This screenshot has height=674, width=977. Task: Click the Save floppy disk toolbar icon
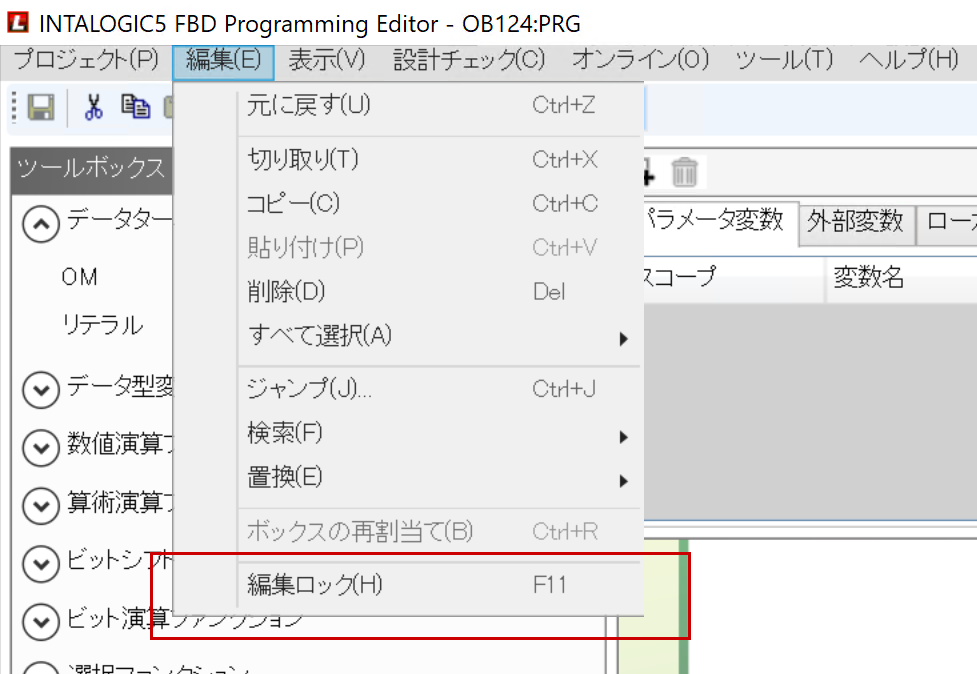tap(41, 108)
